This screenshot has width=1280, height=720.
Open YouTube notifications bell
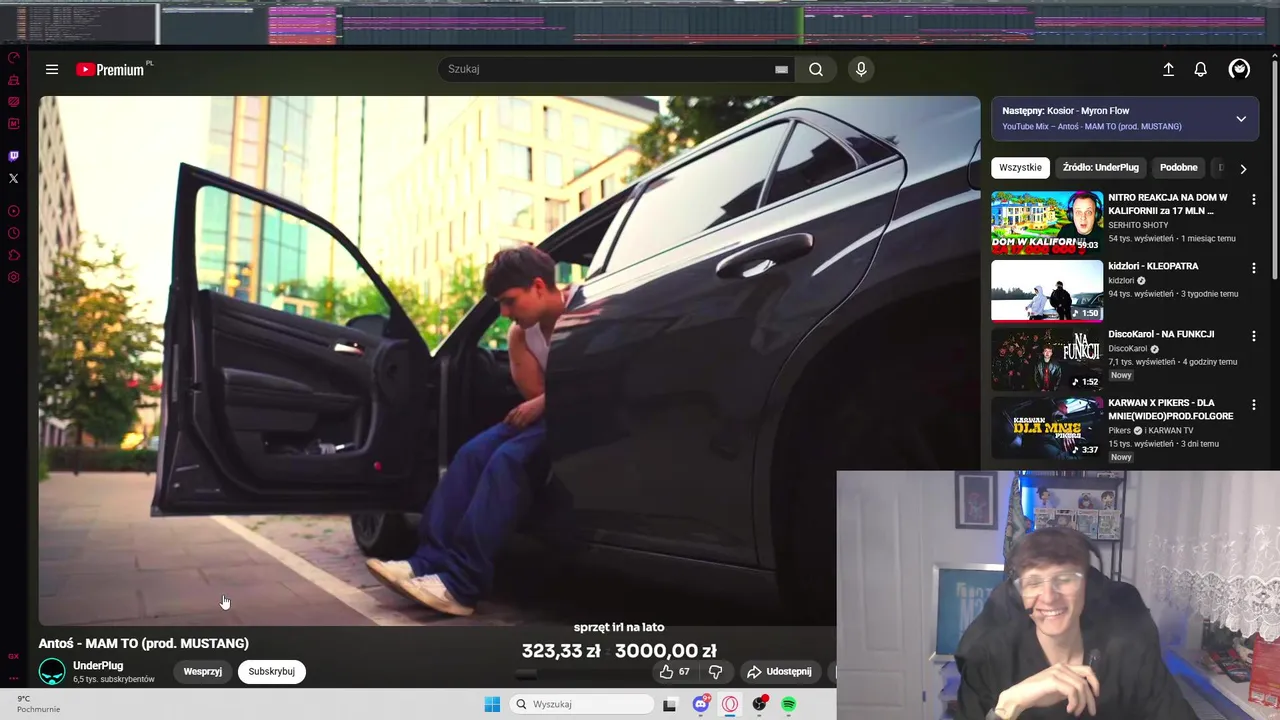(x=1200, y=69)
